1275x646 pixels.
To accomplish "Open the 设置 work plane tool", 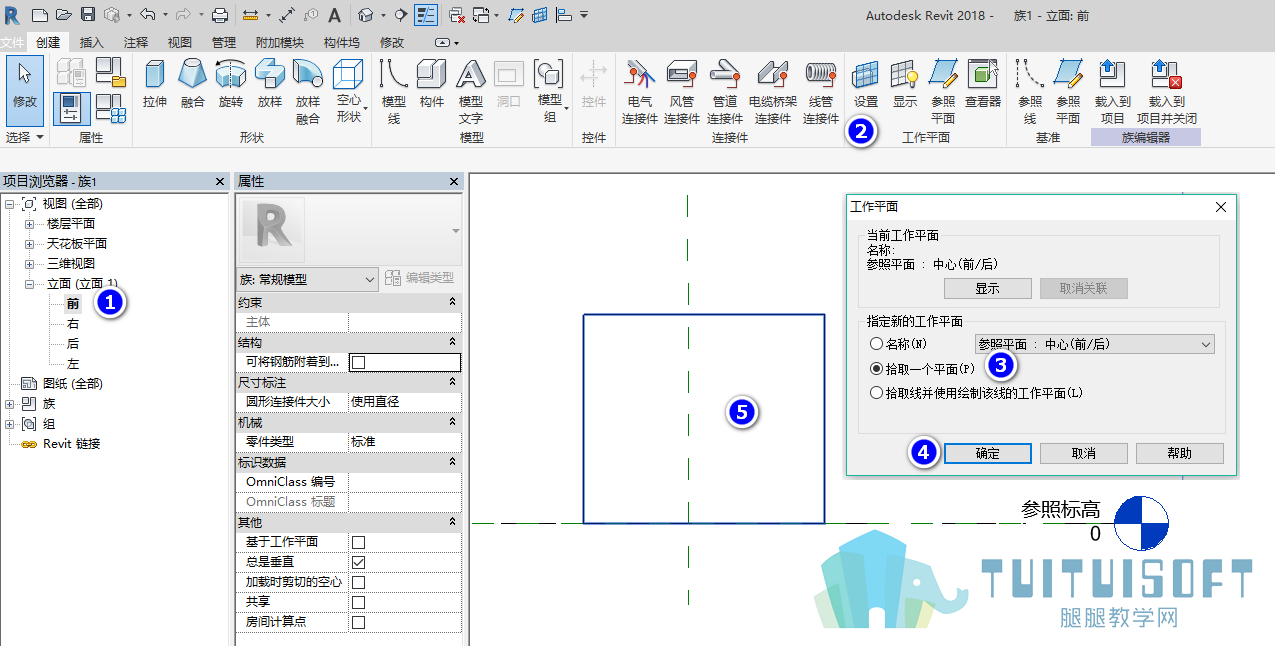I will click(x=866, y=83).
